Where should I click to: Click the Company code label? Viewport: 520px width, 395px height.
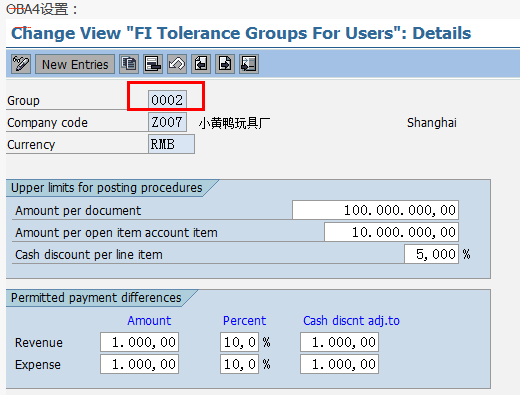tap(47, 123)
